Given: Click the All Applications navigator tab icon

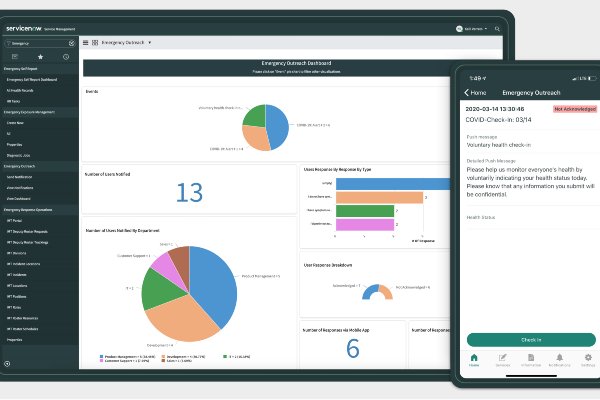Looking at the screenshot, I should 16,58.
